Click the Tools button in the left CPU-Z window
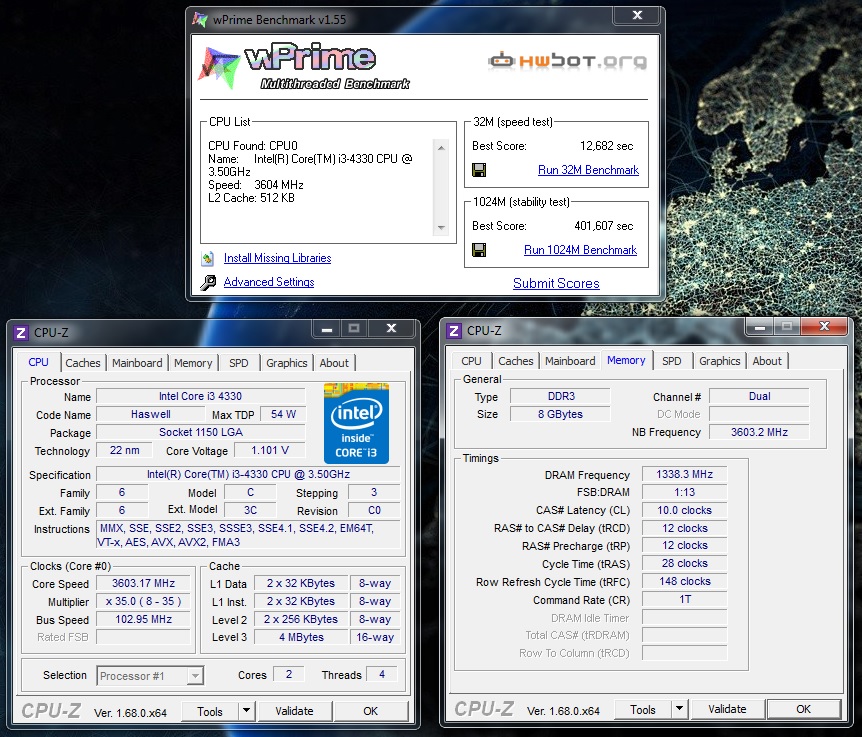The height and width of the screenshot is (737, 862). (x=210, y=711)
